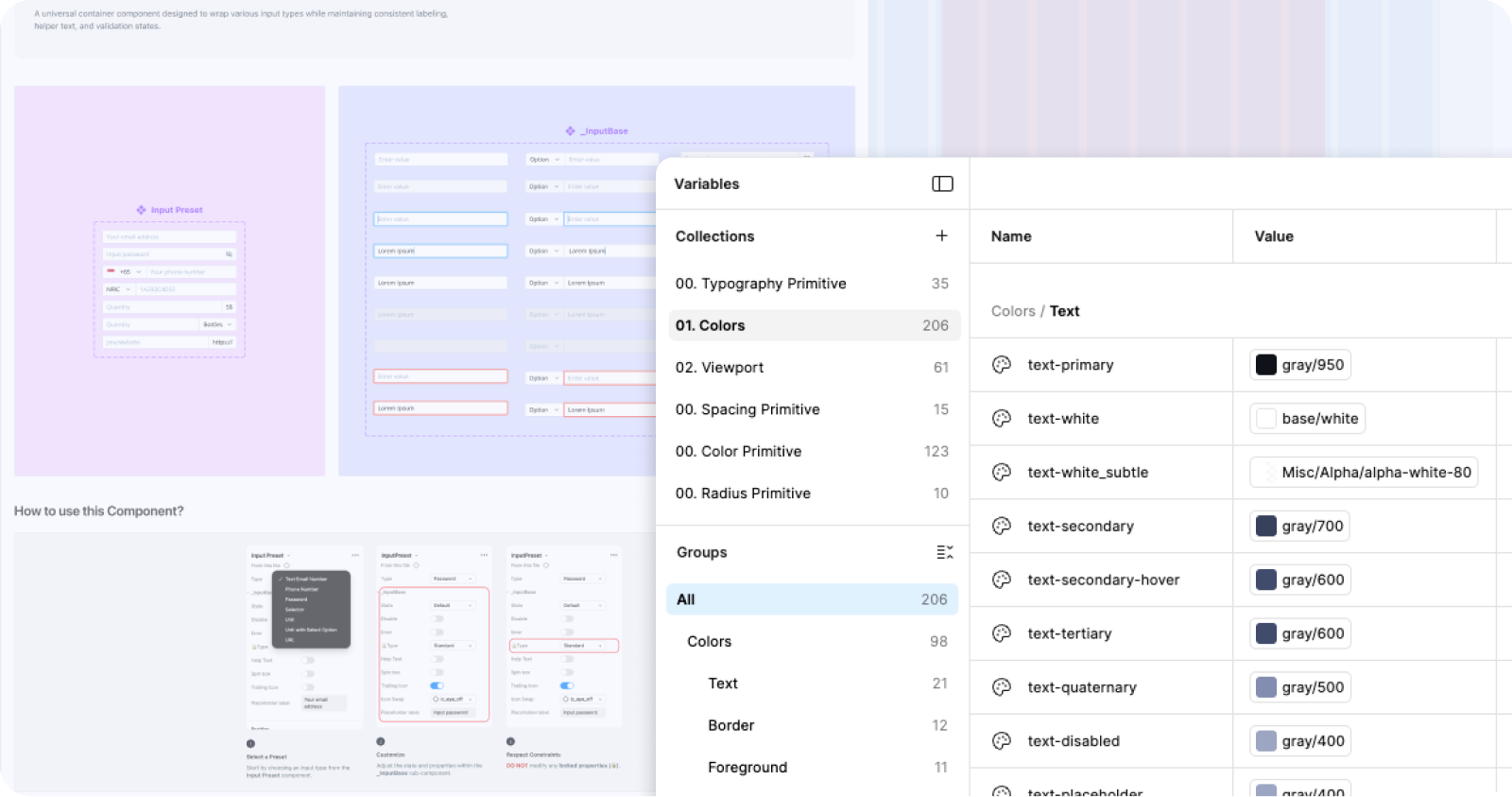This screenshot has height=797, width=1512.
Task: Click the palette icon next to text-secondary-hover
Action: click(x=1002, y=580)
